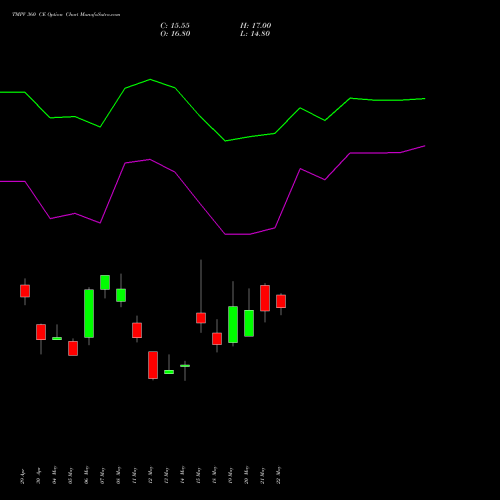Click the long-wick red candlestick above 15 May
The width and height of the screenshot is (500, 500).
(x=201, y=318)
